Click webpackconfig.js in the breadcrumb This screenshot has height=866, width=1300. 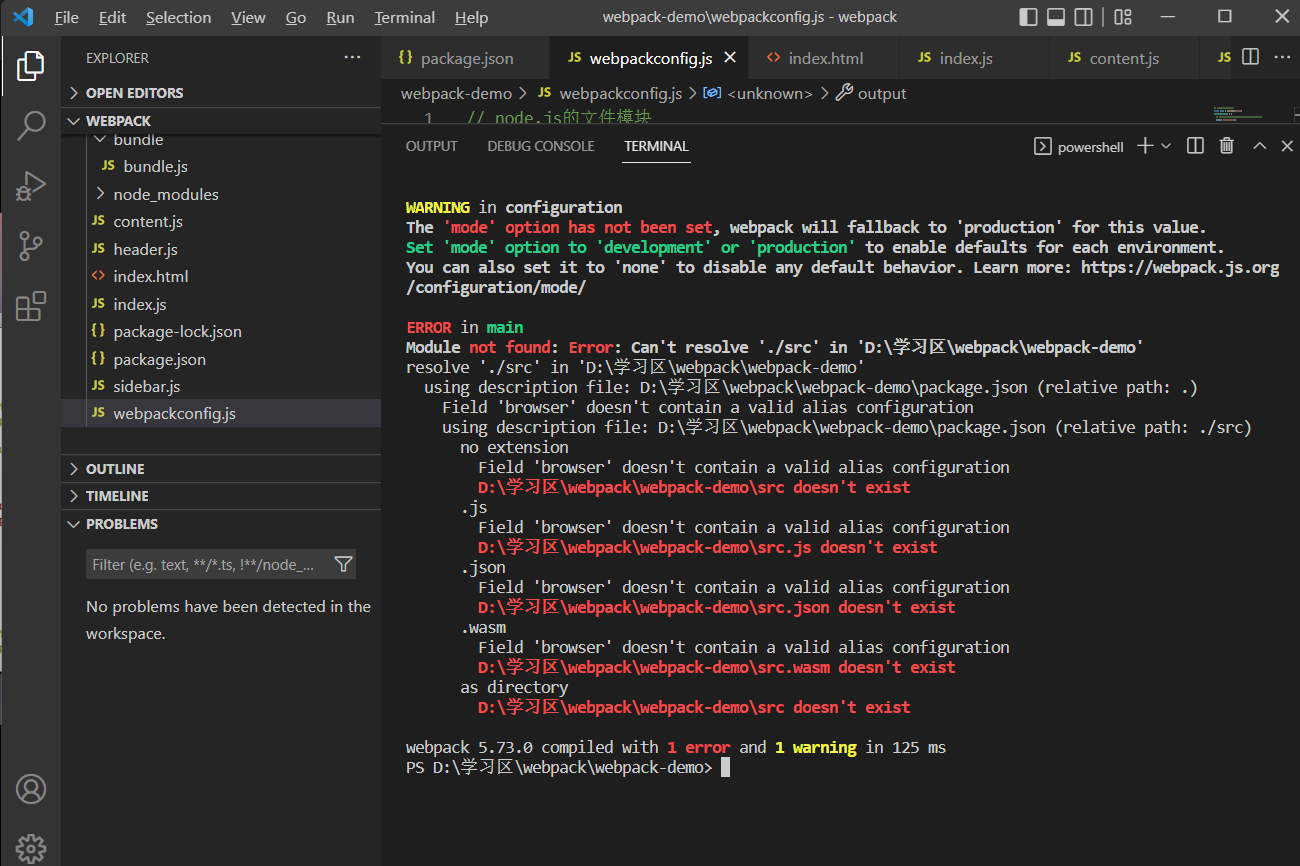click(x=620, y=93)
